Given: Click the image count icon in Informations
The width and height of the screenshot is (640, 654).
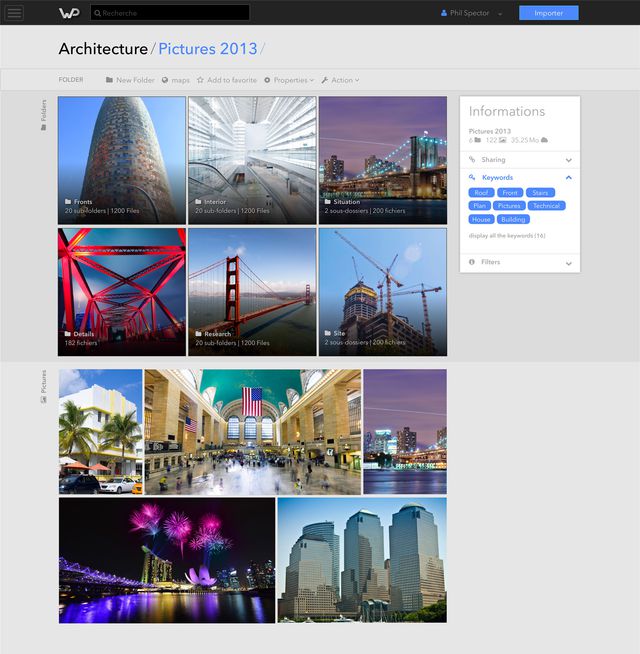Looking at the screenshot, I should click(x=503, y=140).
